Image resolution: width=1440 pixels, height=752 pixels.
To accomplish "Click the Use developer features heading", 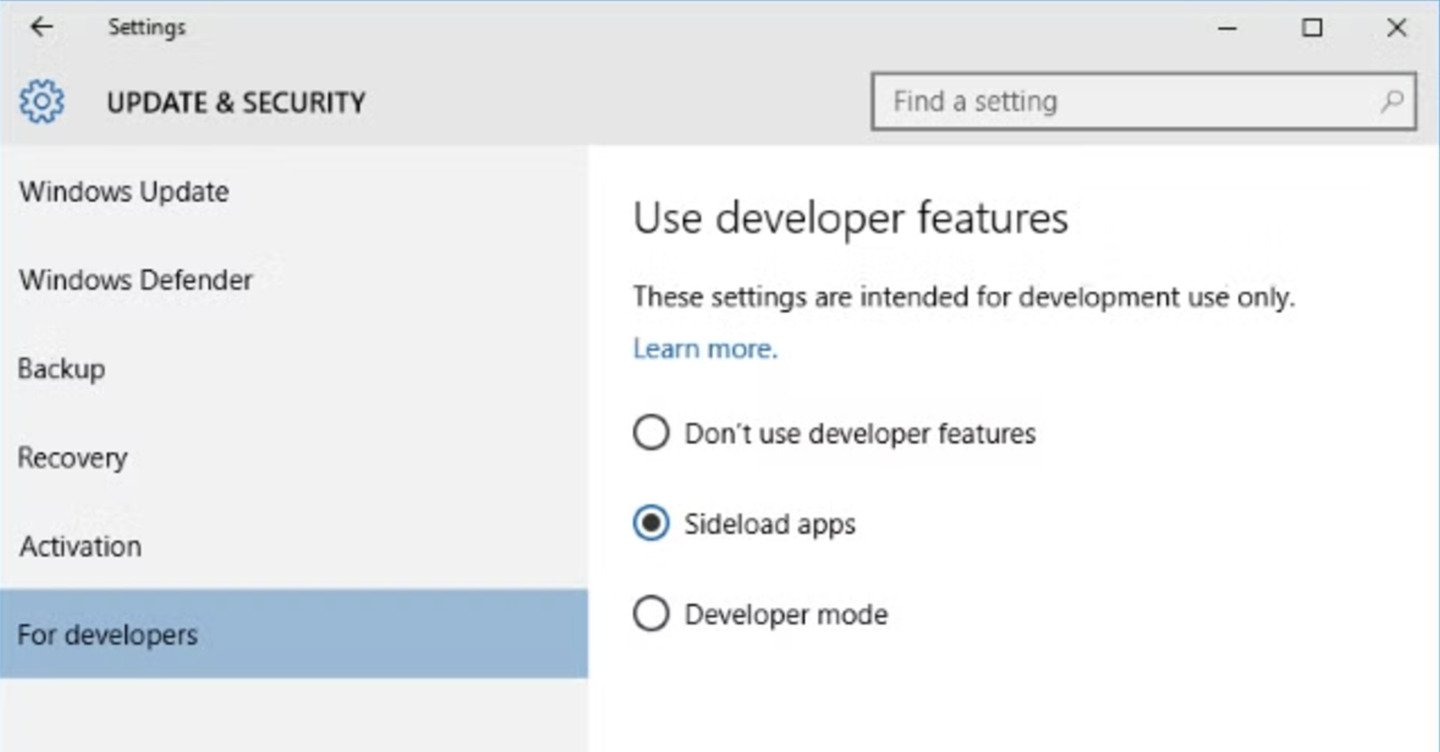I will click(x=851, y=218).
